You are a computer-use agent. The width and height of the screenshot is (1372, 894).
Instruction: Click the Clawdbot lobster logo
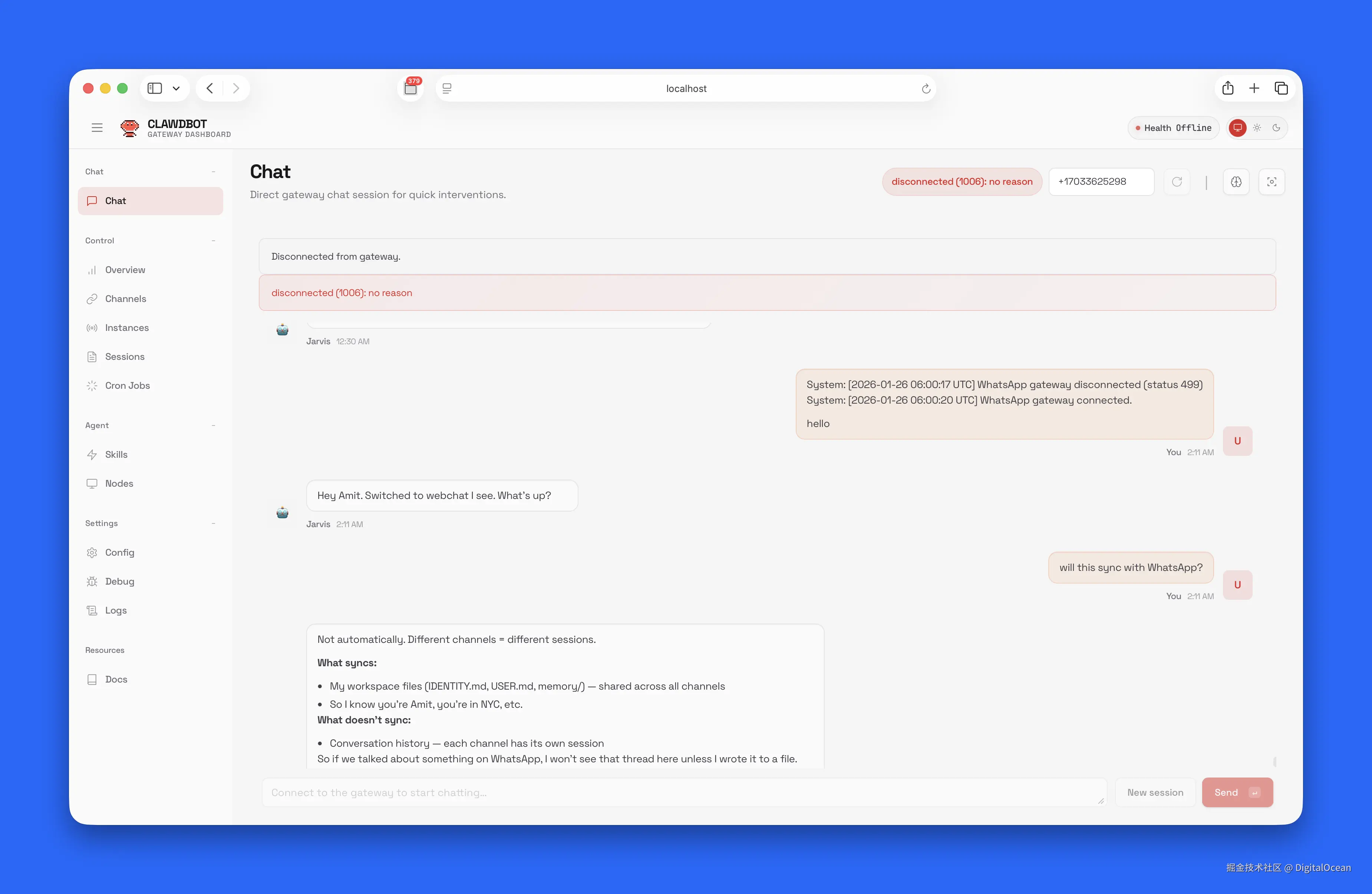click(x=130, y=128)
